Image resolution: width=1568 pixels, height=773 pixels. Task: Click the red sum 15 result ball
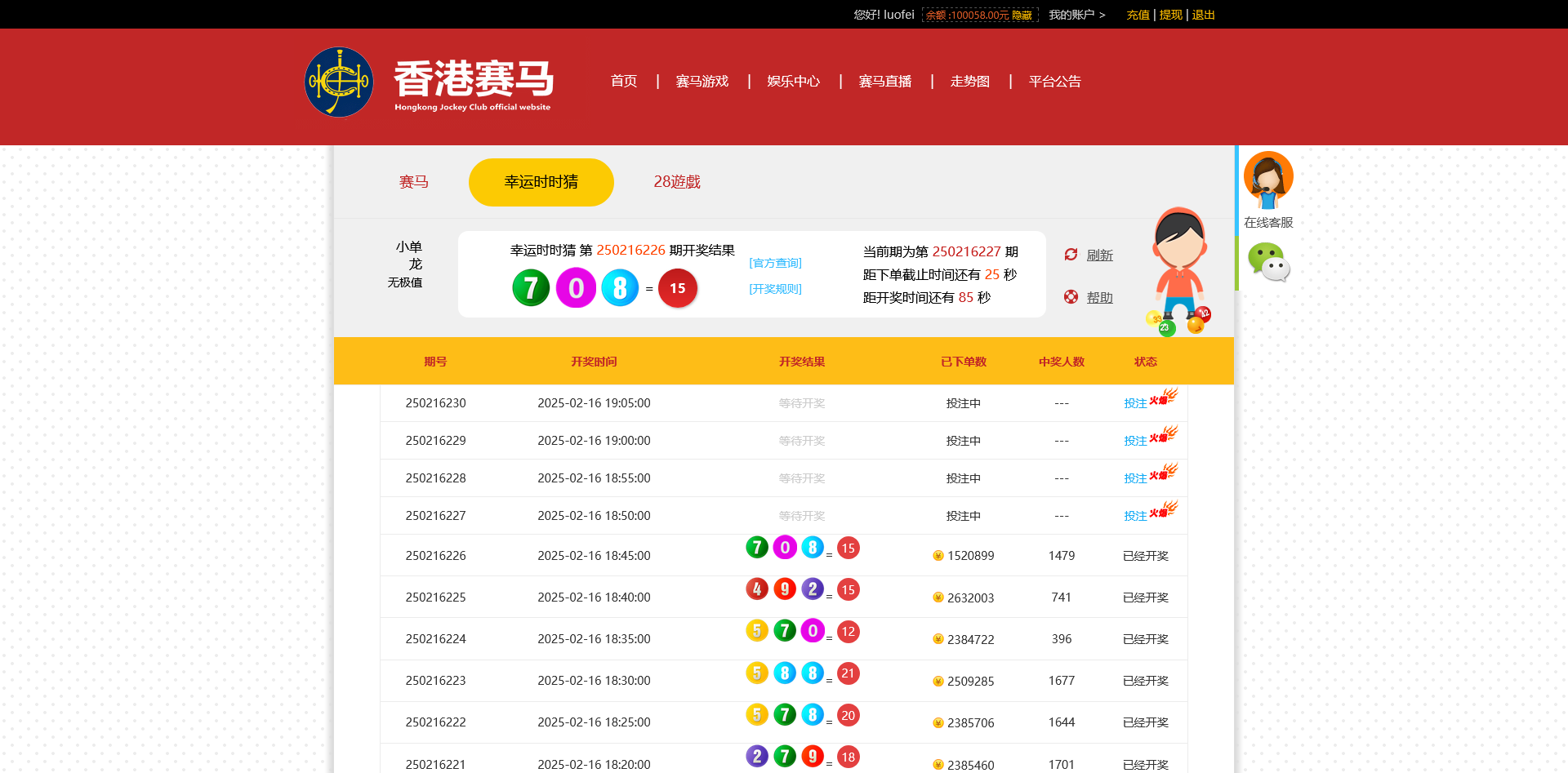pos(677,288)
